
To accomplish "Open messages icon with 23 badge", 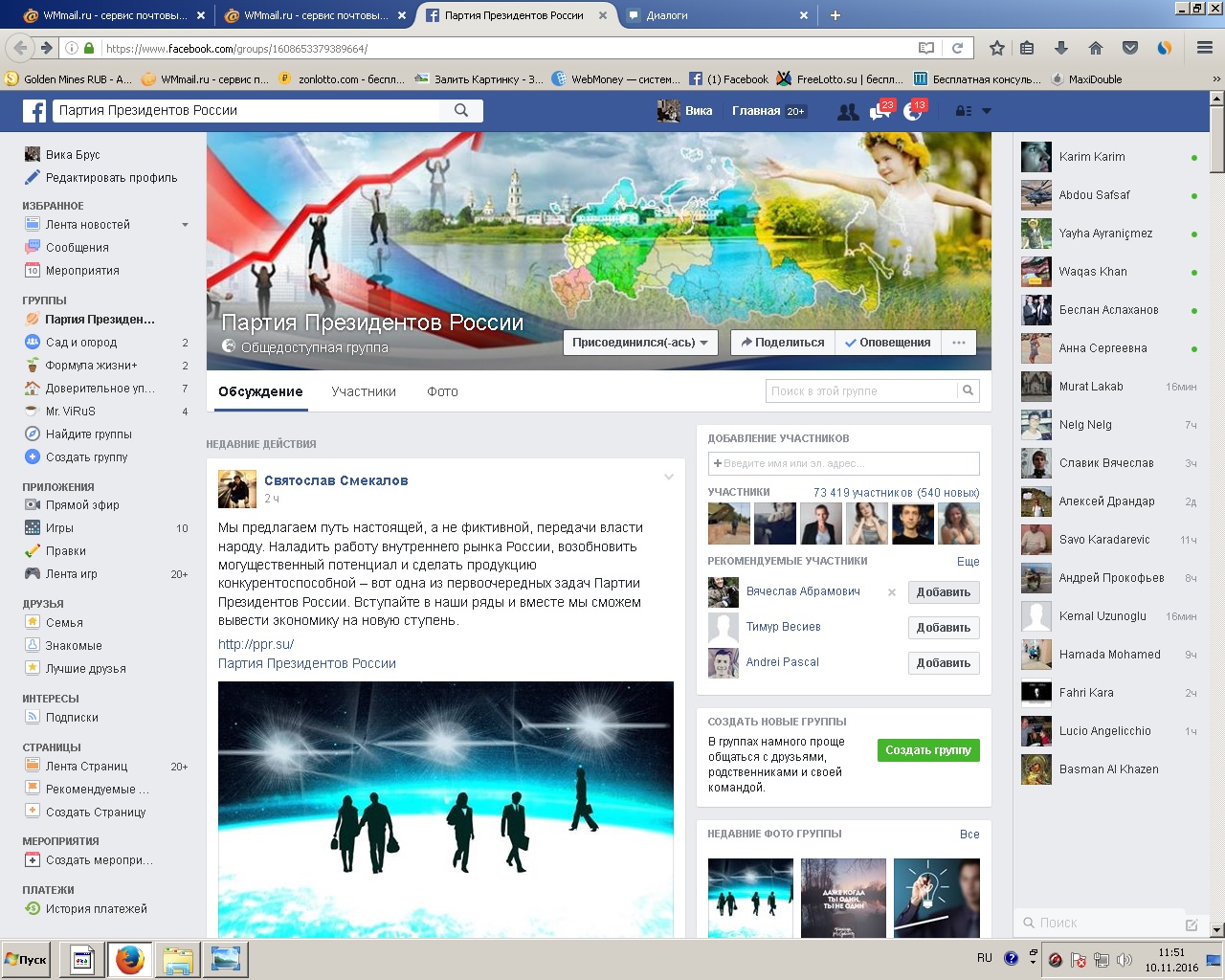I will pyautogui.click(x=880, y=112).
